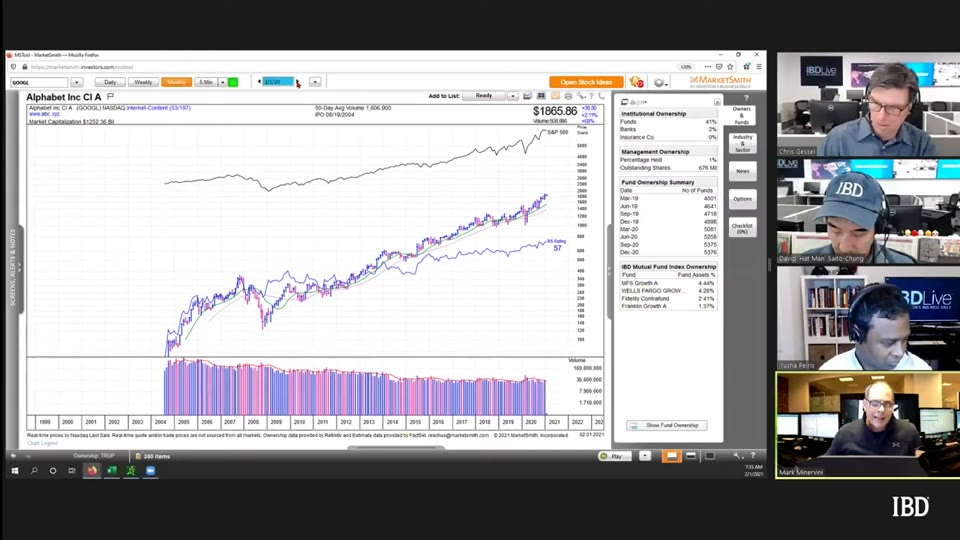Click the bottom bar help question mark
960x540 pixels.
[x=753, y=456]
